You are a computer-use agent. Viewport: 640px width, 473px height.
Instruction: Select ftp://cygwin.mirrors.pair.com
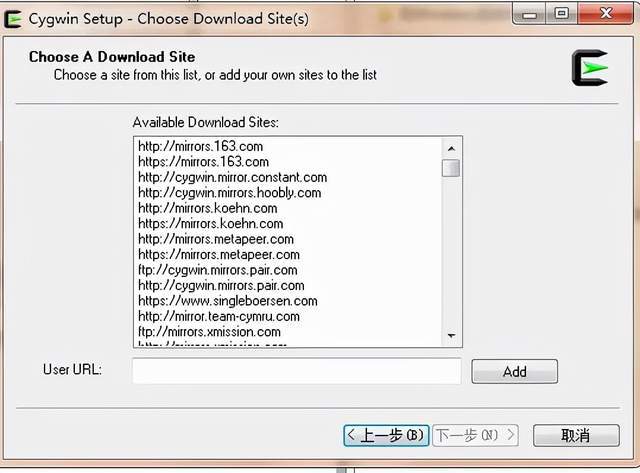tap(218, 270)
